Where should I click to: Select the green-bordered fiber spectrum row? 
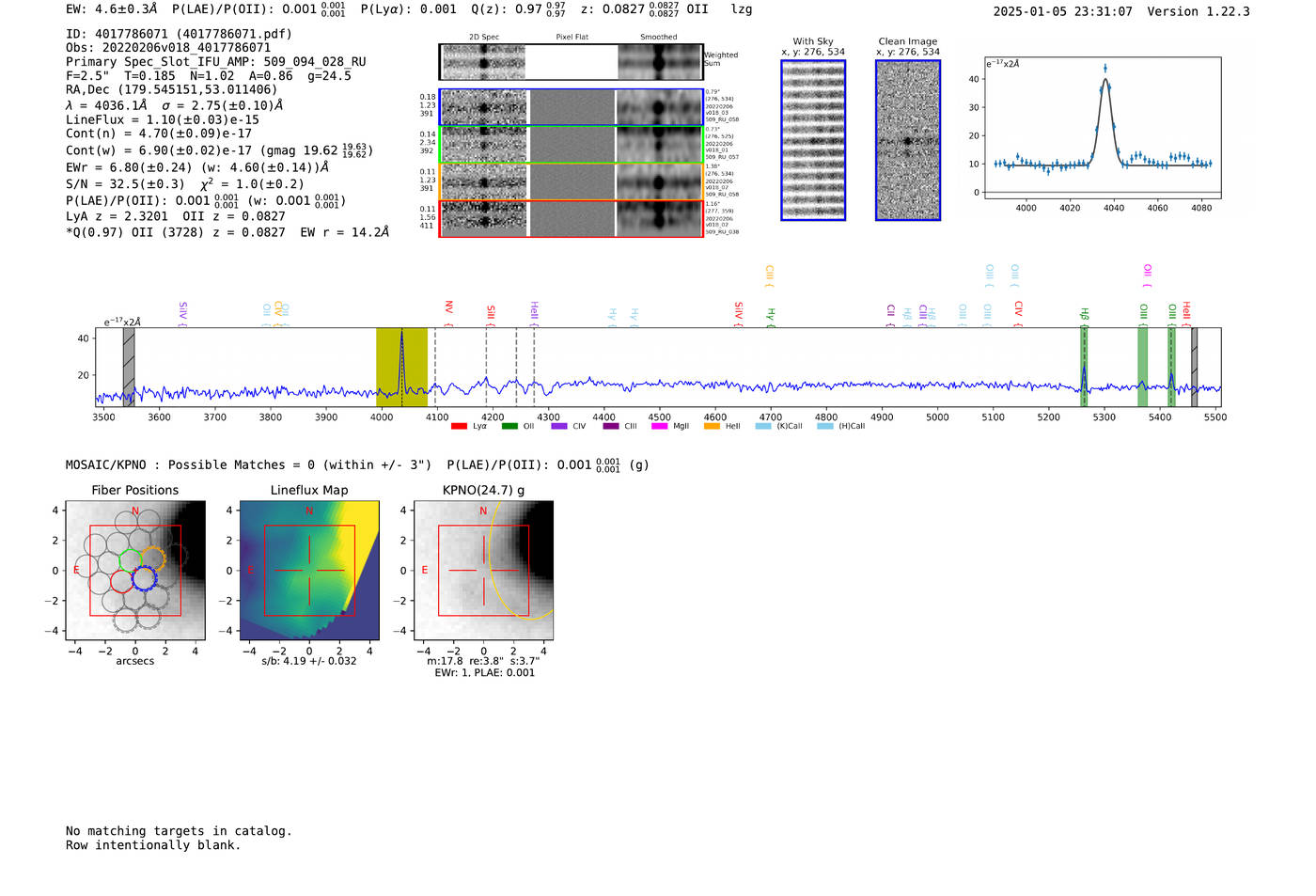pos(571,145)
